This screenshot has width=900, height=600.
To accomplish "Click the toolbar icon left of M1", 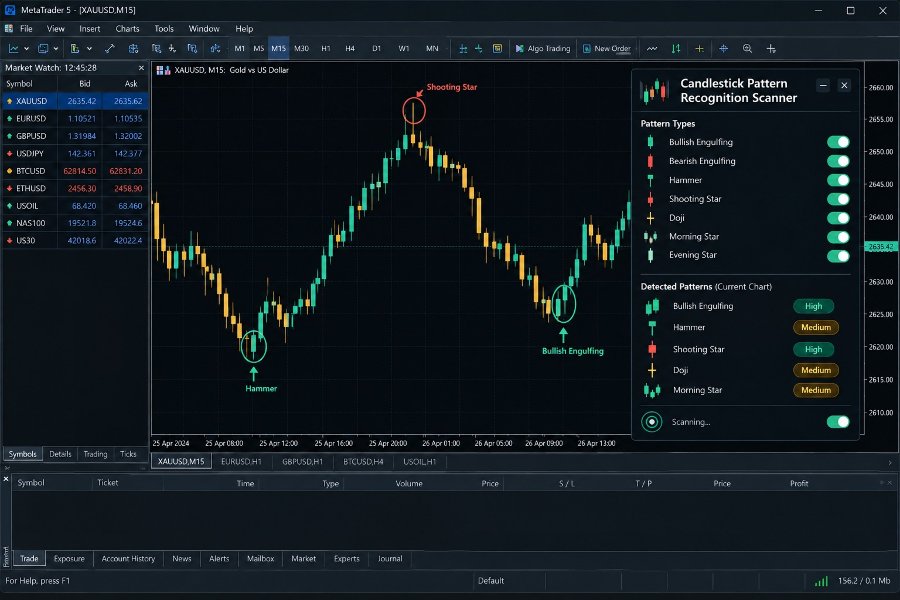I will [x=215, y=49].
